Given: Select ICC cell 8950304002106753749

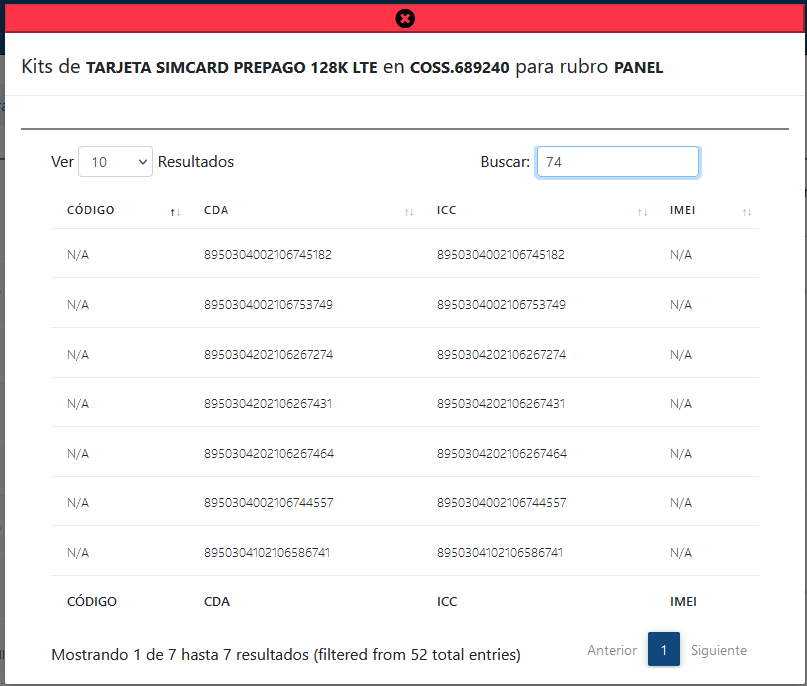Looking at the screenshot, I should (x=501, y=304).
